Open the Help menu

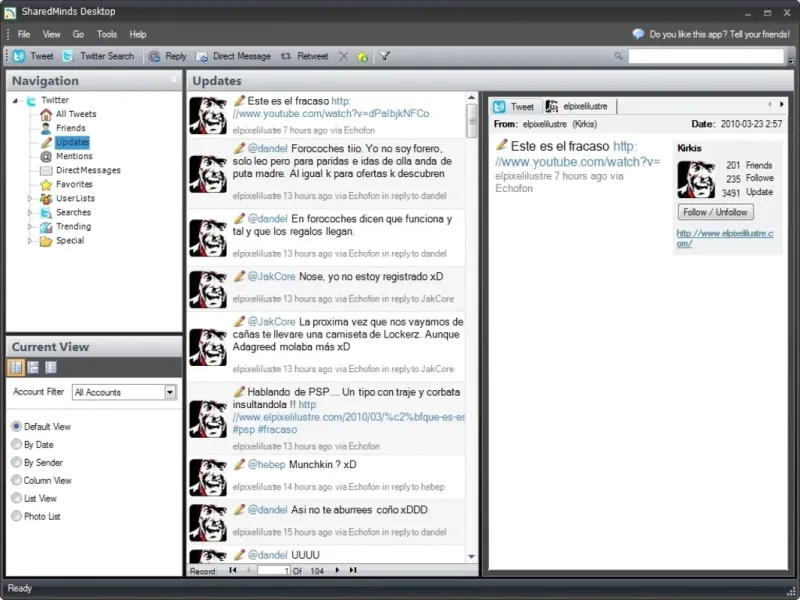[138, 34]
